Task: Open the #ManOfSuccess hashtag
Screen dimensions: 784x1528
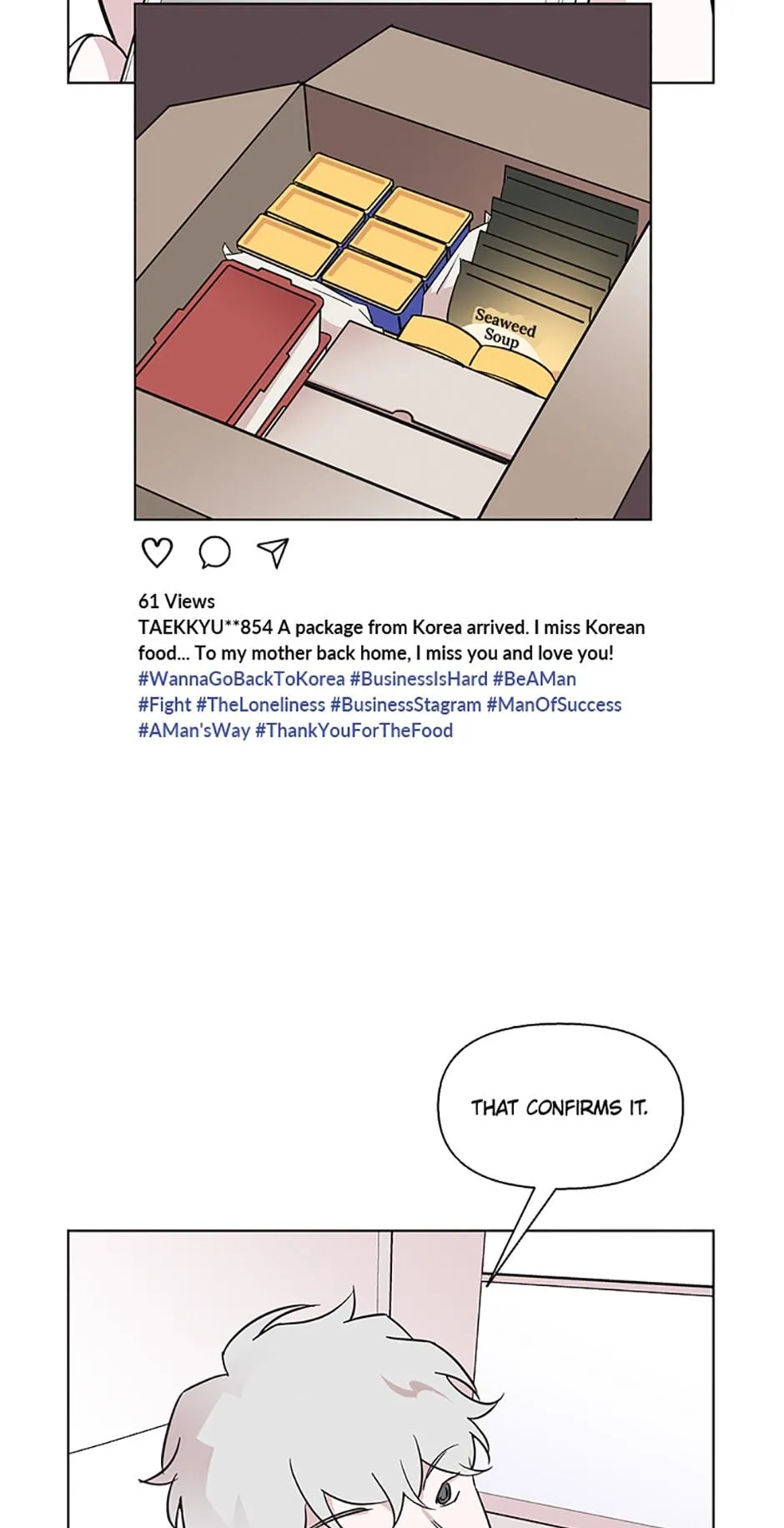Action: click(554, 705)
